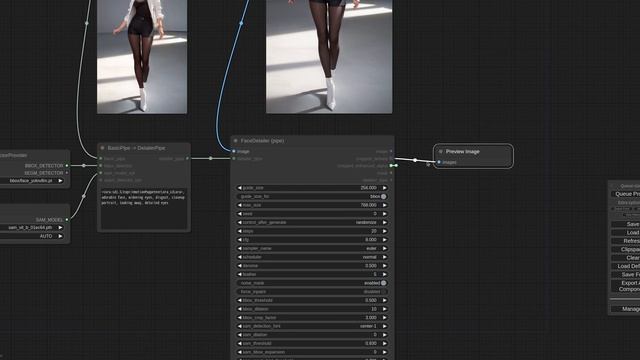This screenshot has width=640, height=360.
Task: Next option arrow for sampler_name
Action: (x=384, y=248)
